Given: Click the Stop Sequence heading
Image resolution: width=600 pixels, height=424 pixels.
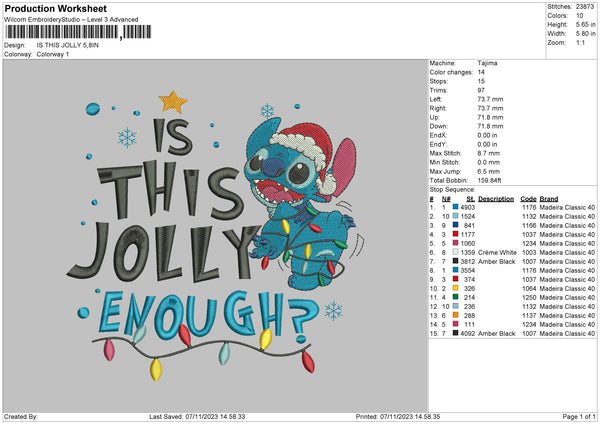Looking at the screenshot, I should 452,189.
